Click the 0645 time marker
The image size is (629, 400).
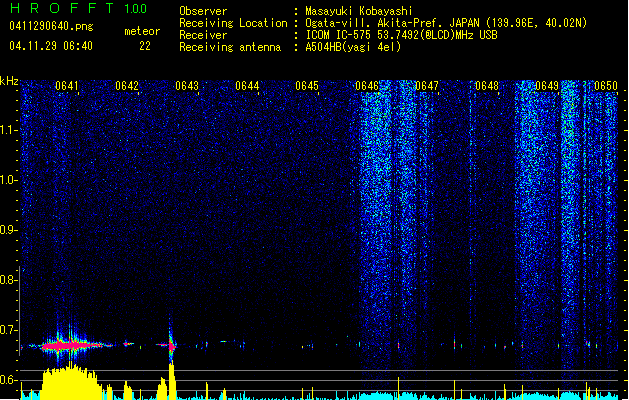tap(307, 86)
